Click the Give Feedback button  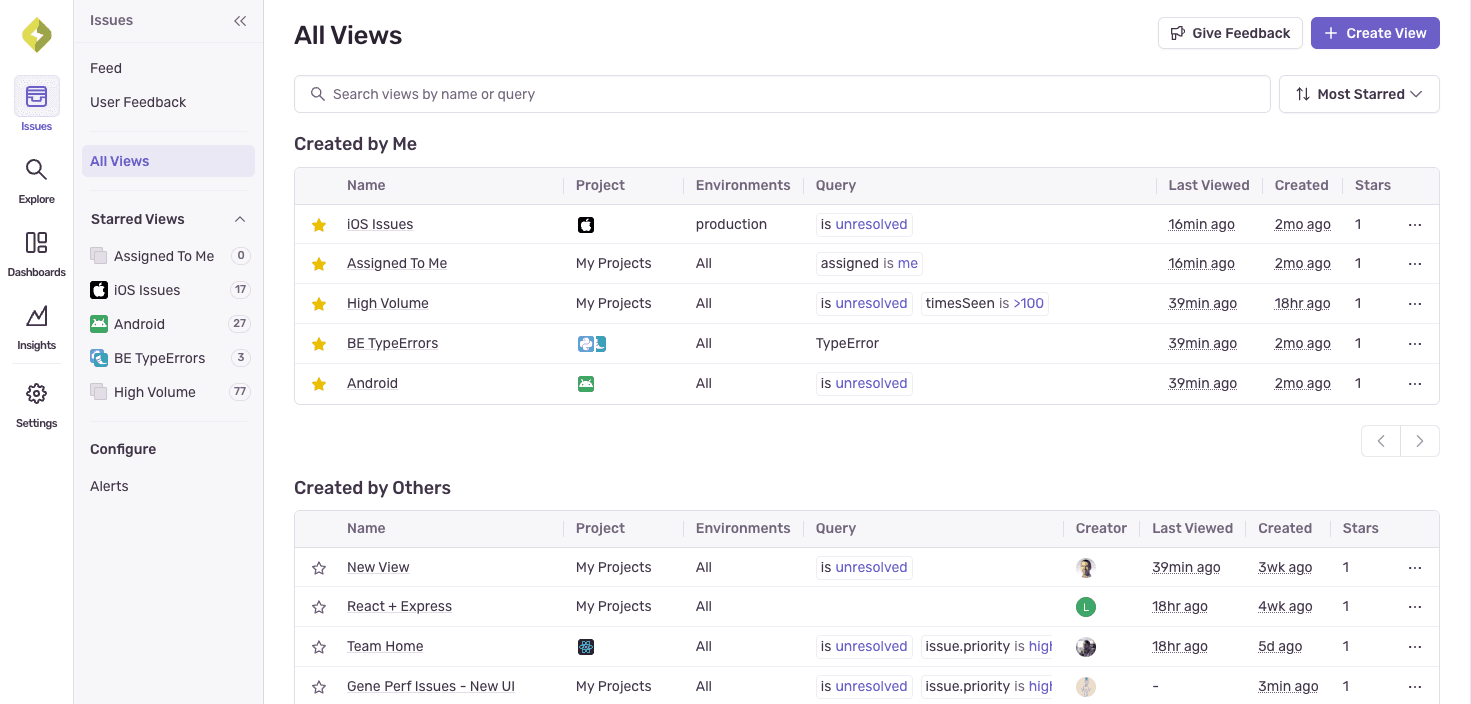(x=1230, y=33)
